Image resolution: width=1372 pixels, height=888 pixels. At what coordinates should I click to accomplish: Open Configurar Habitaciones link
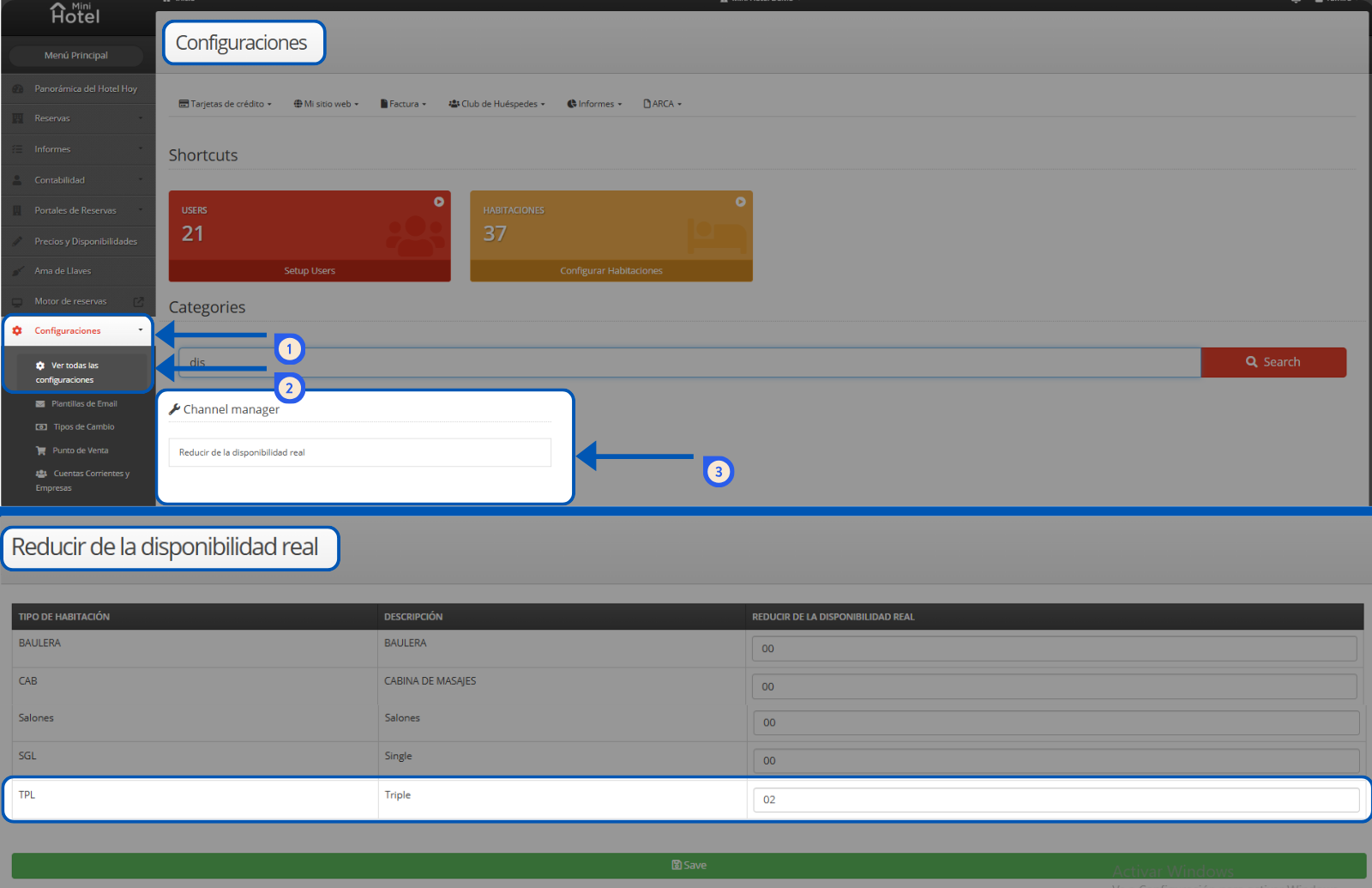611,271
